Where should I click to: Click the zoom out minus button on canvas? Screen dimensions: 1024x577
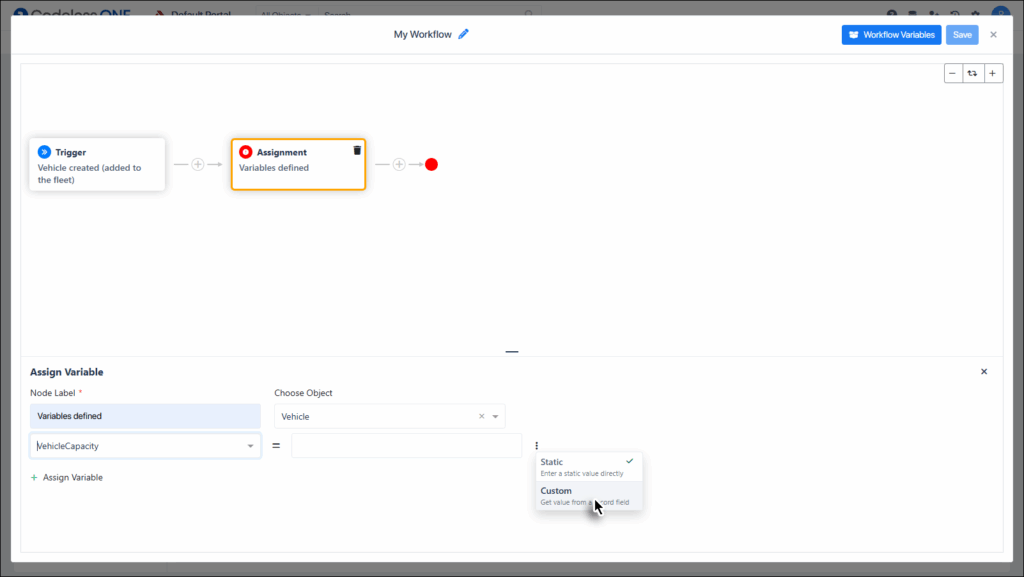click(x=953, y=73)
